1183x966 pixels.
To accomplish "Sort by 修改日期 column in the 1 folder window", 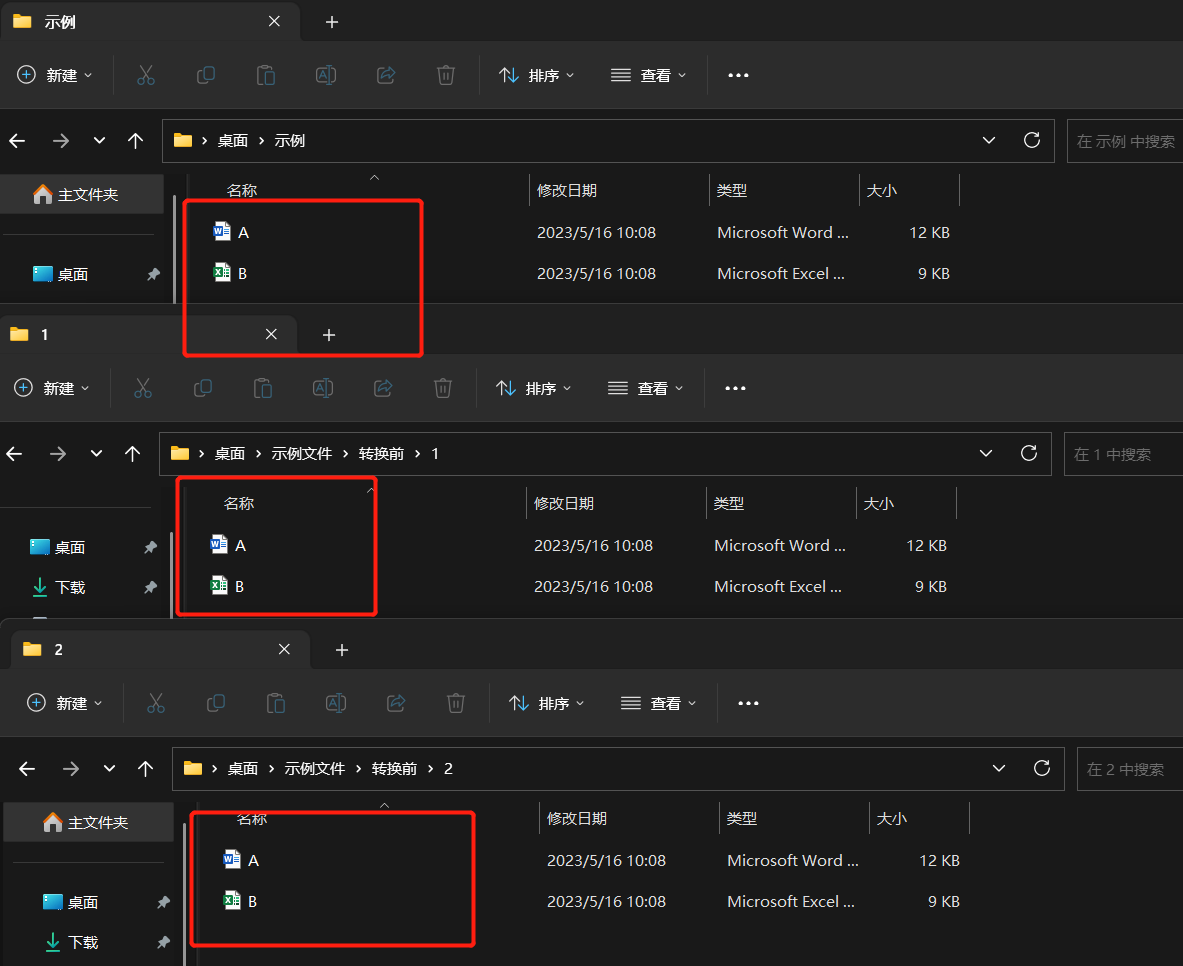I will pos(563,503).
